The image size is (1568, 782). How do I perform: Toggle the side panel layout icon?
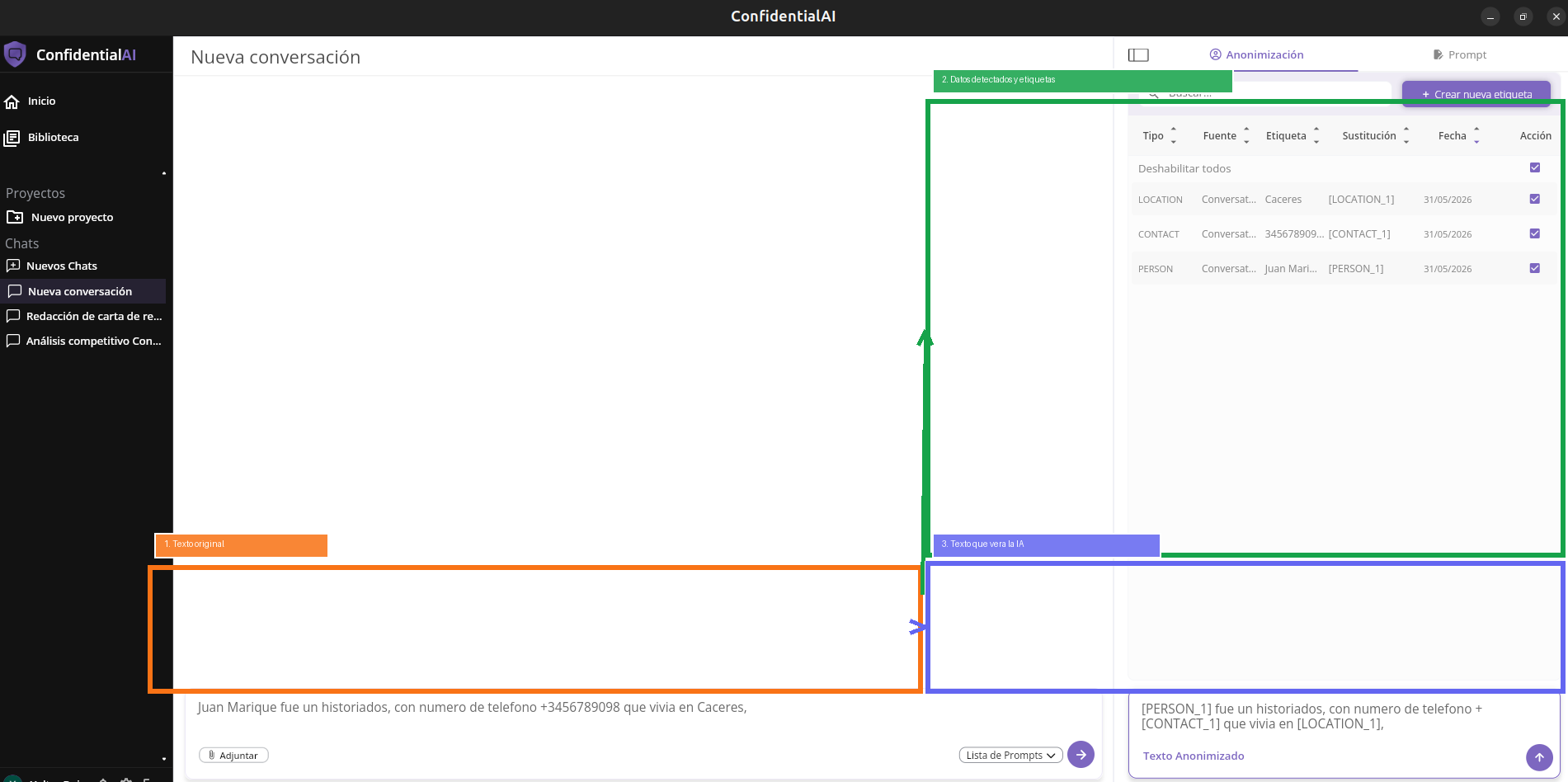(x=1138, y=54)
